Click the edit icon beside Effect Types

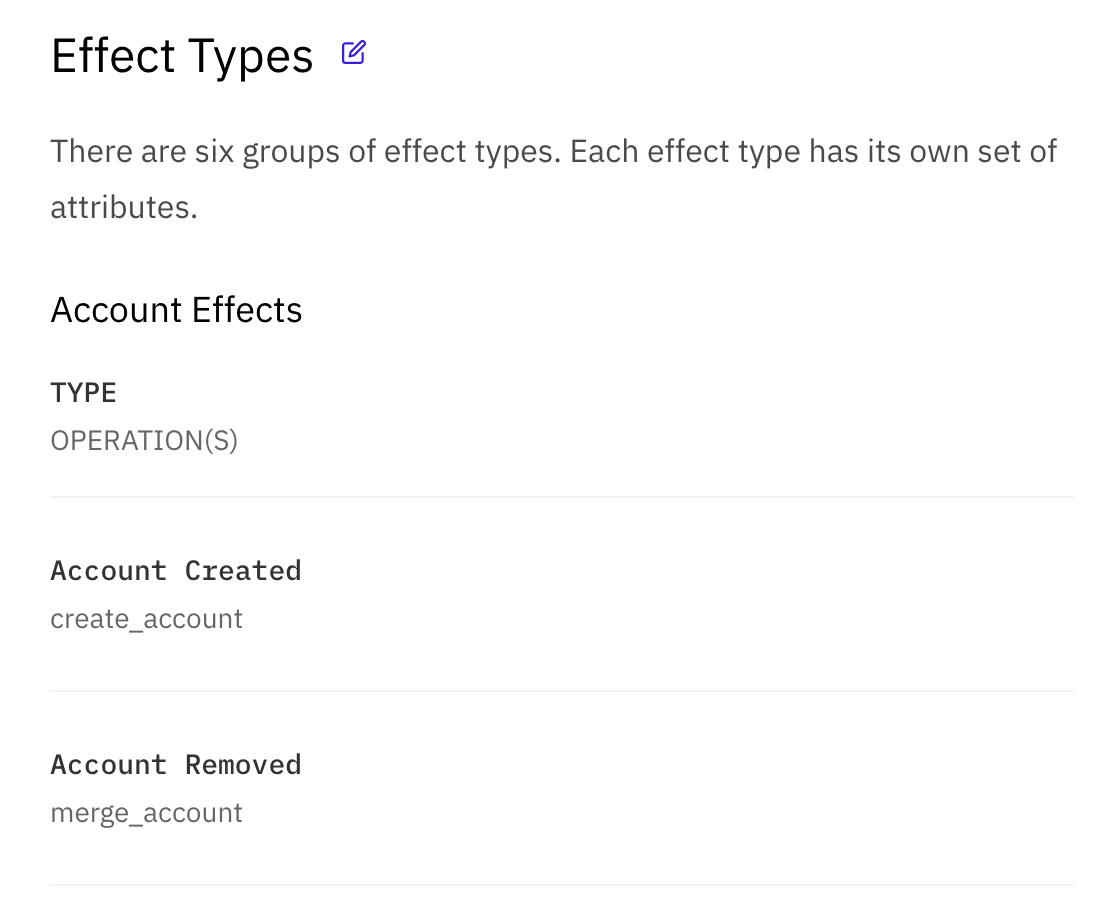pos(353,53)
